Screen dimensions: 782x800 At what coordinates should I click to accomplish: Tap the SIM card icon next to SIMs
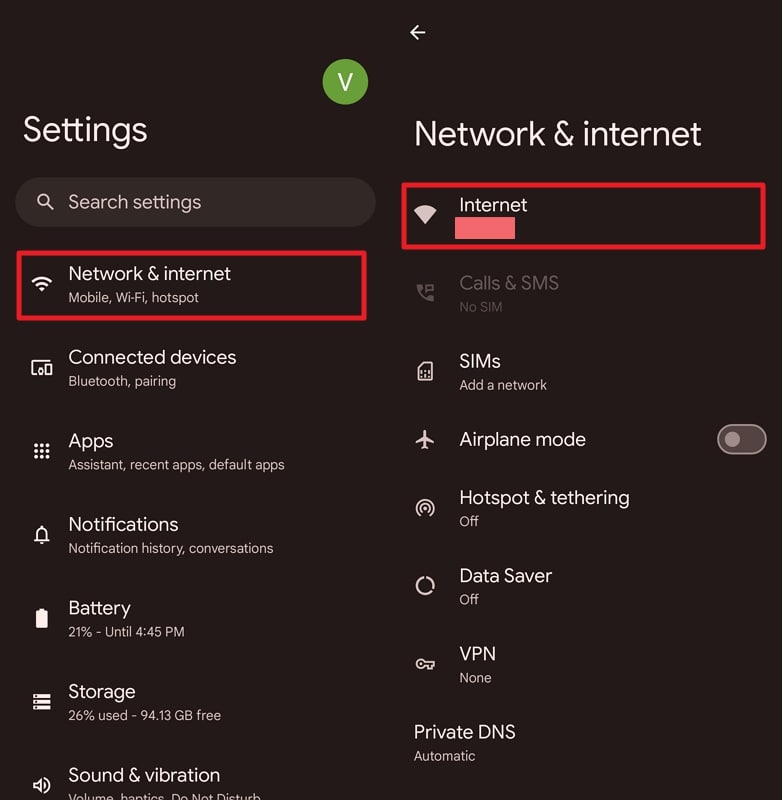[x=425, y=371]
